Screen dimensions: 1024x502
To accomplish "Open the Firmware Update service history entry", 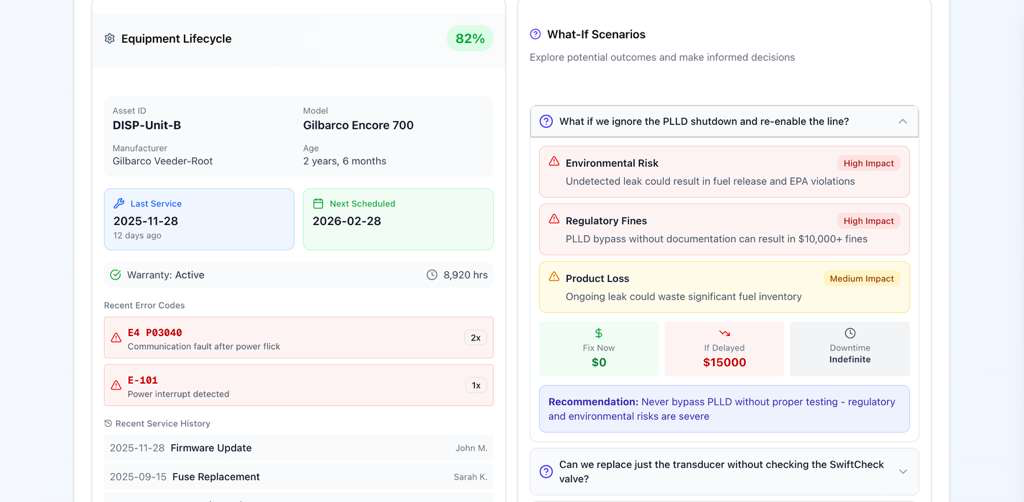I will (x=298, y=448).
